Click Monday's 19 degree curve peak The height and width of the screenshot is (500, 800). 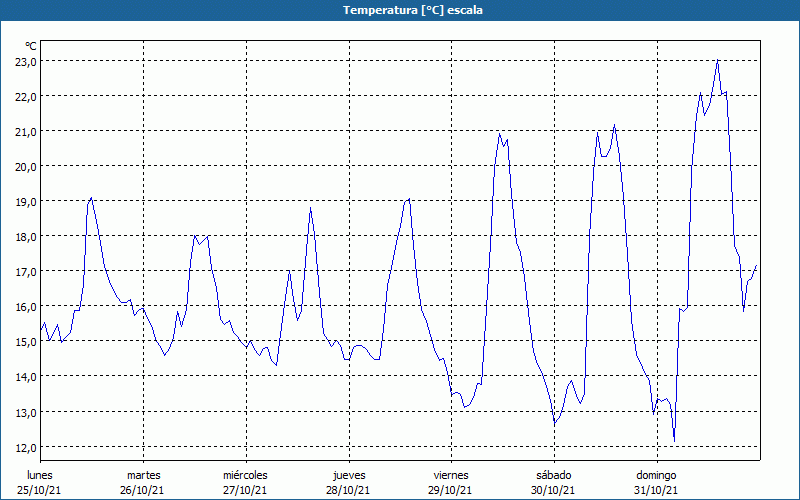click(x=91, y=198)
